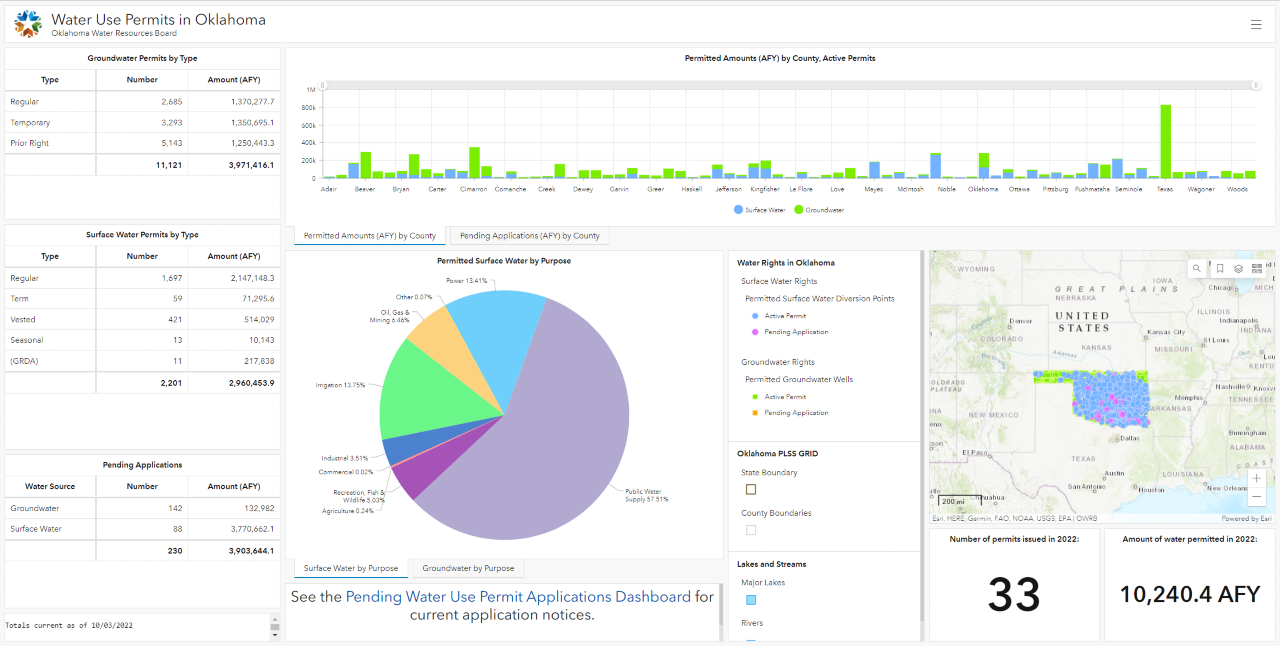Screen dimensions: 1280x646
Task: Grab the left handle of chart range slider
Action: pyautogui.click(x=322, y=86)
